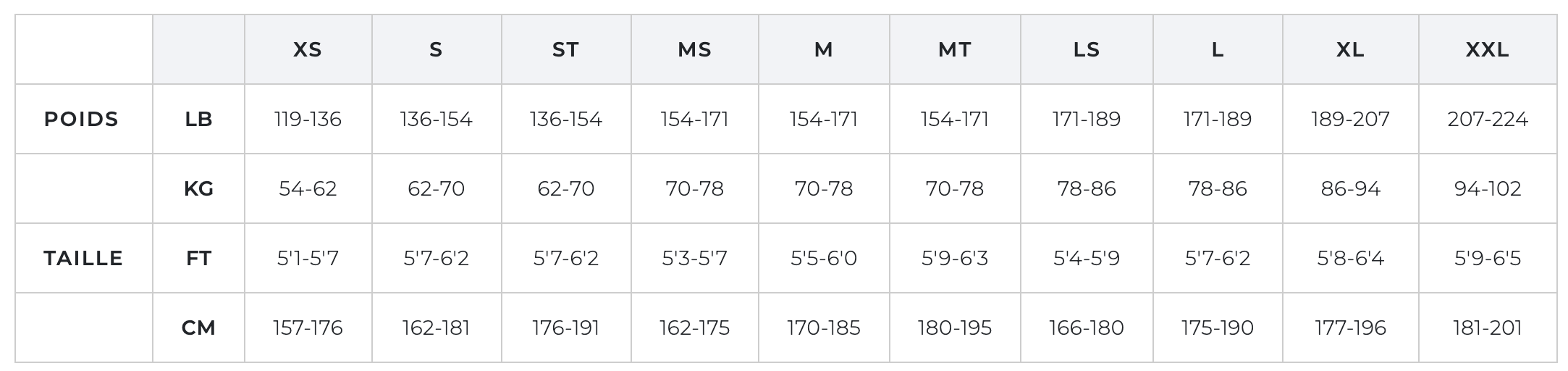The image size is (1568, 371).
Task: Click the MT column header
Action: point(955,49)
